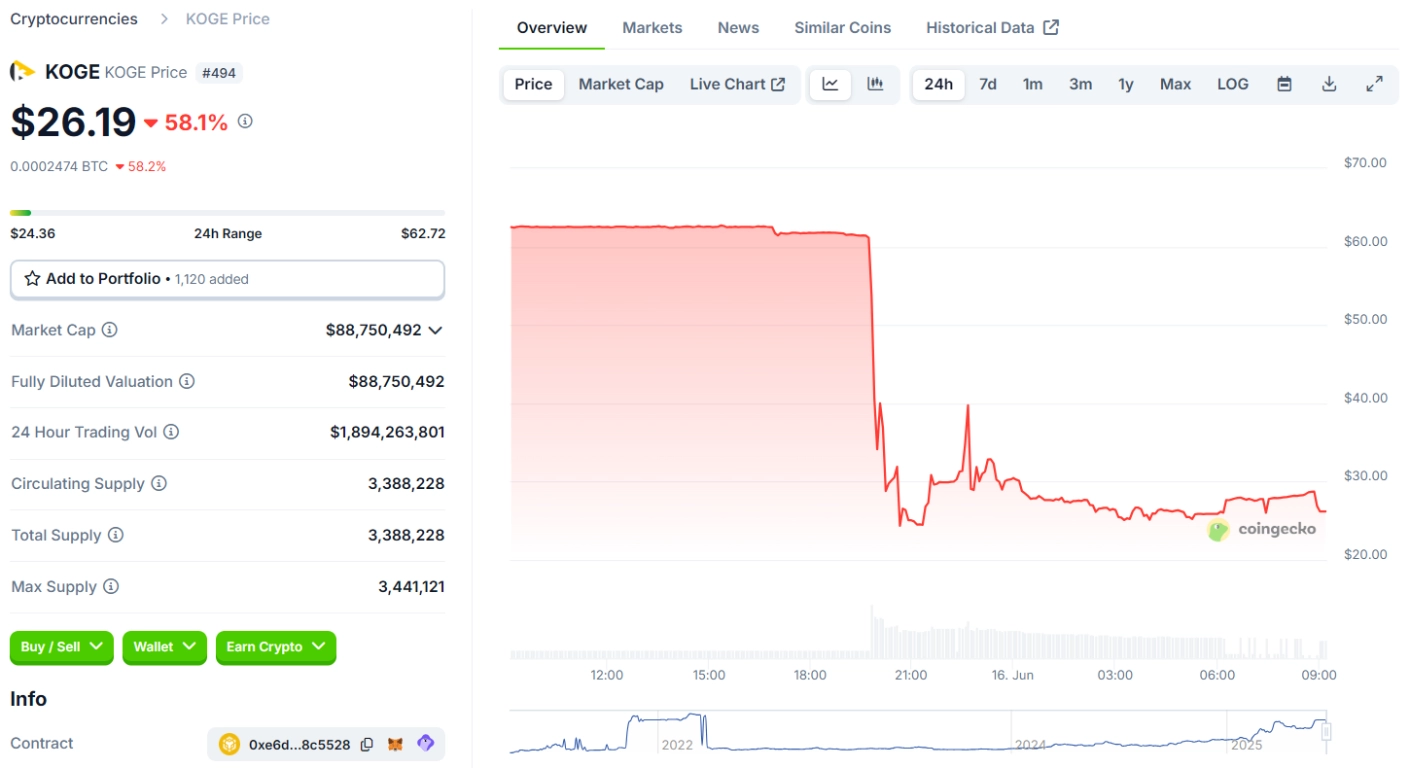Open the Buy / Sell dropdown
Image resolution: width=1410 pixels, height=768 pixels.
click(x=62, y=647)
